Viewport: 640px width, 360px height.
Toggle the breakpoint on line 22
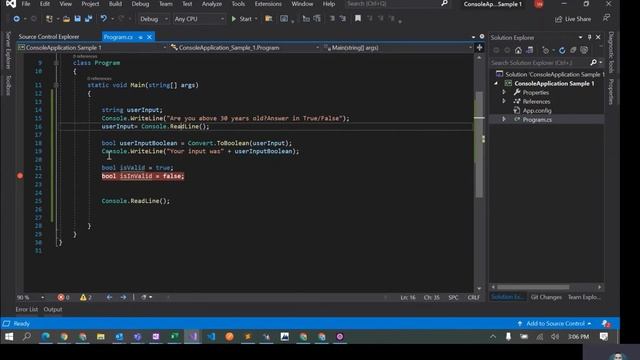(x=20, y=176)
